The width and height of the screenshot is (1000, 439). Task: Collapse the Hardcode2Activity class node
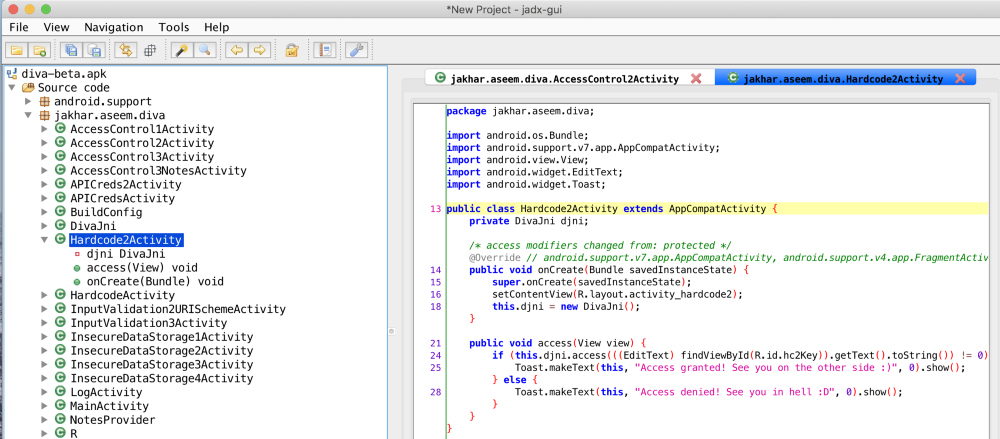click(x=44, y=239)
